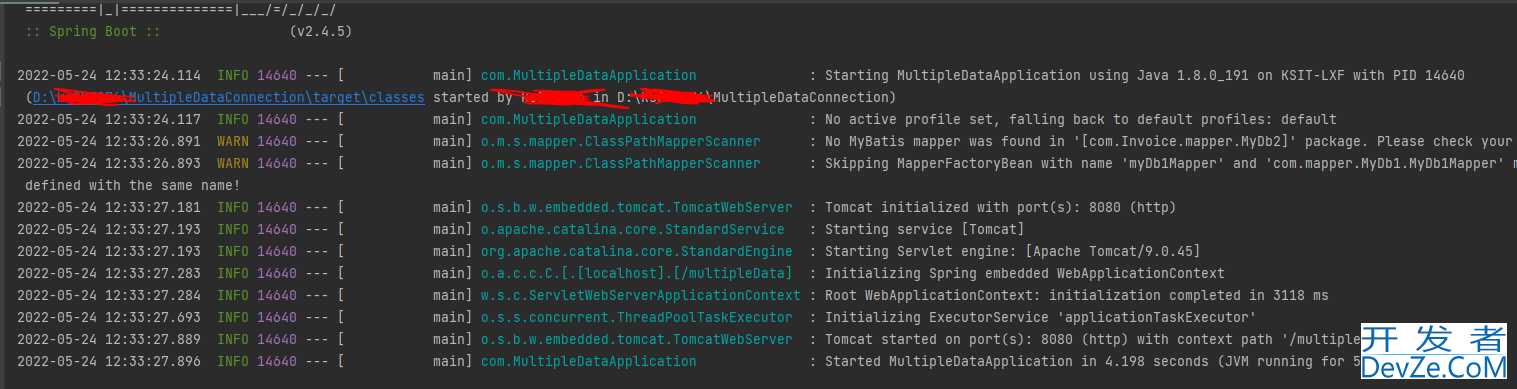Screen dimensions: 1517x389
Task: Select the timestamp '2022-05-24 12:33:27.693'
Action: [109, 317]
